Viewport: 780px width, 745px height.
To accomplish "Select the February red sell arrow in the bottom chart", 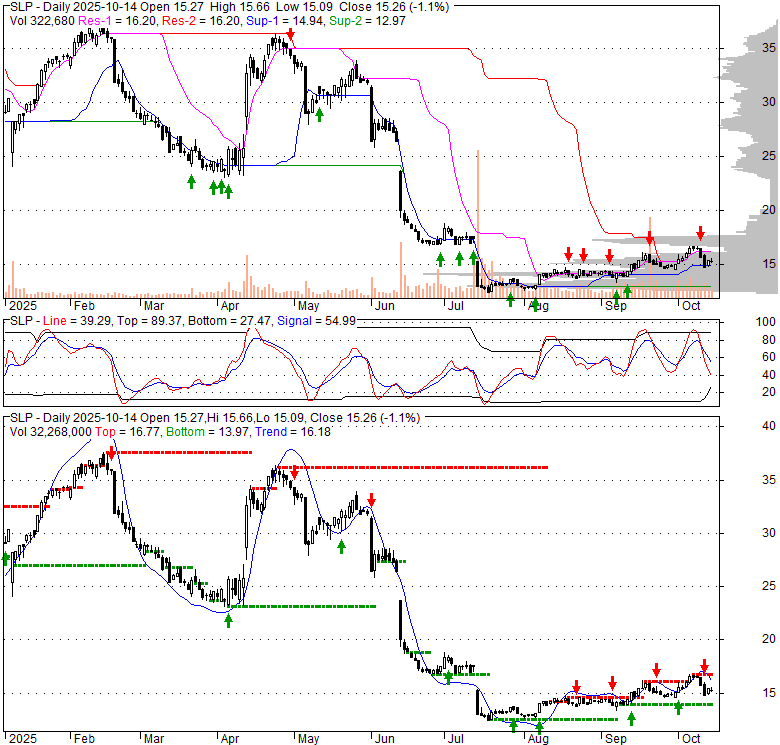I will [111, 453].
